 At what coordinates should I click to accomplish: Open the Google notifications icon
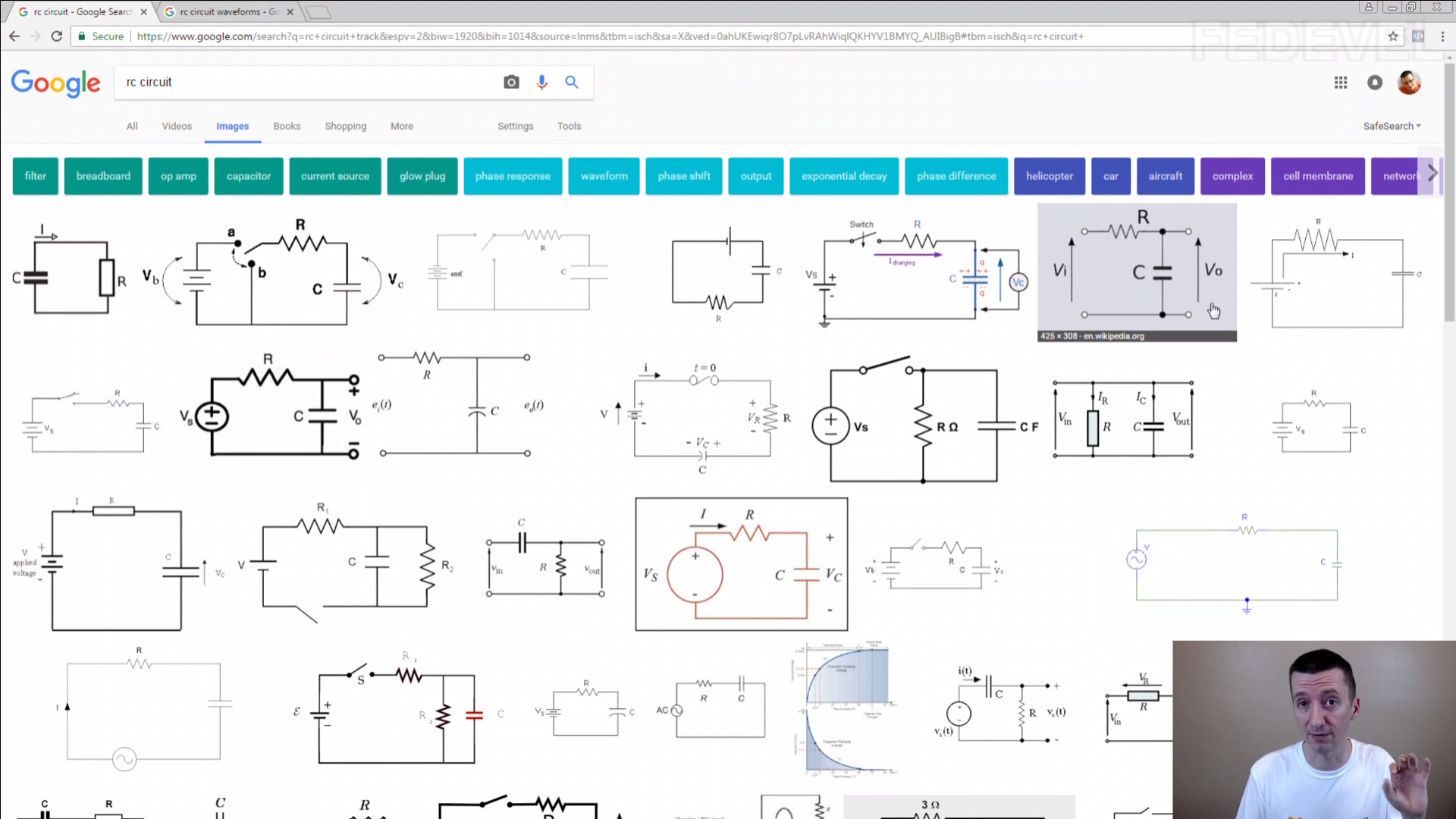click(x=1374, y=83)
